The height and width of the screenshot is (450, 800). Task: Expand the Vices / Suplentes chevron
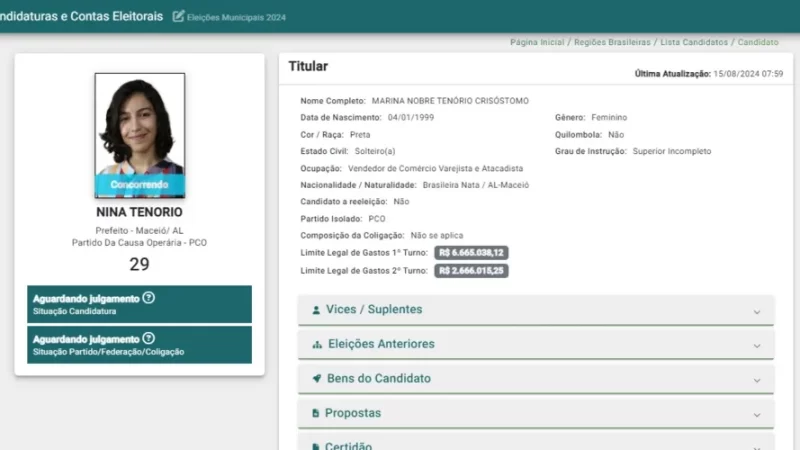pos(757,311)
